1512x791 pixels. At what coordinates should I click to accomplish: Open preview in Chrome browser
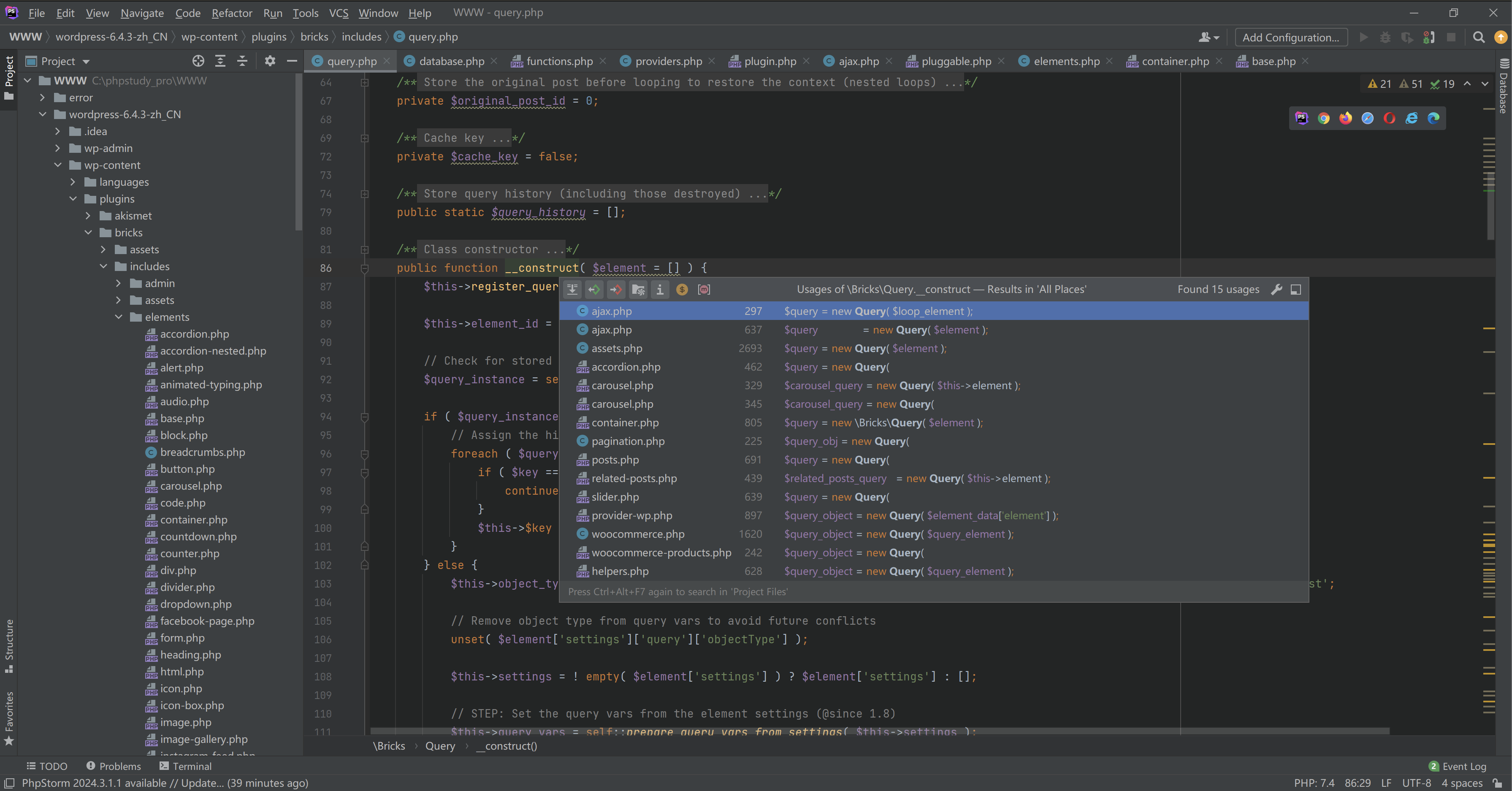coord(1323,118)
